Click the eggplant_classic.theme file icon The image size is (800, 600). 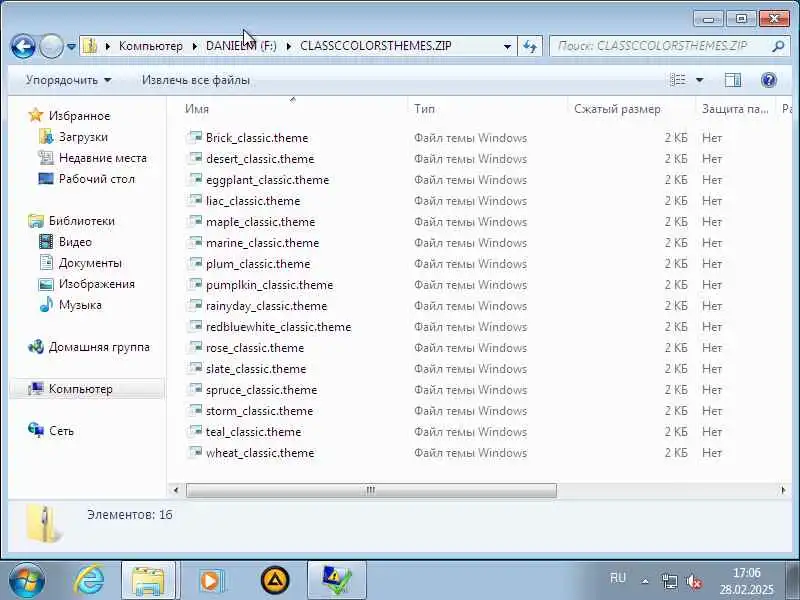tap(195, 179)
